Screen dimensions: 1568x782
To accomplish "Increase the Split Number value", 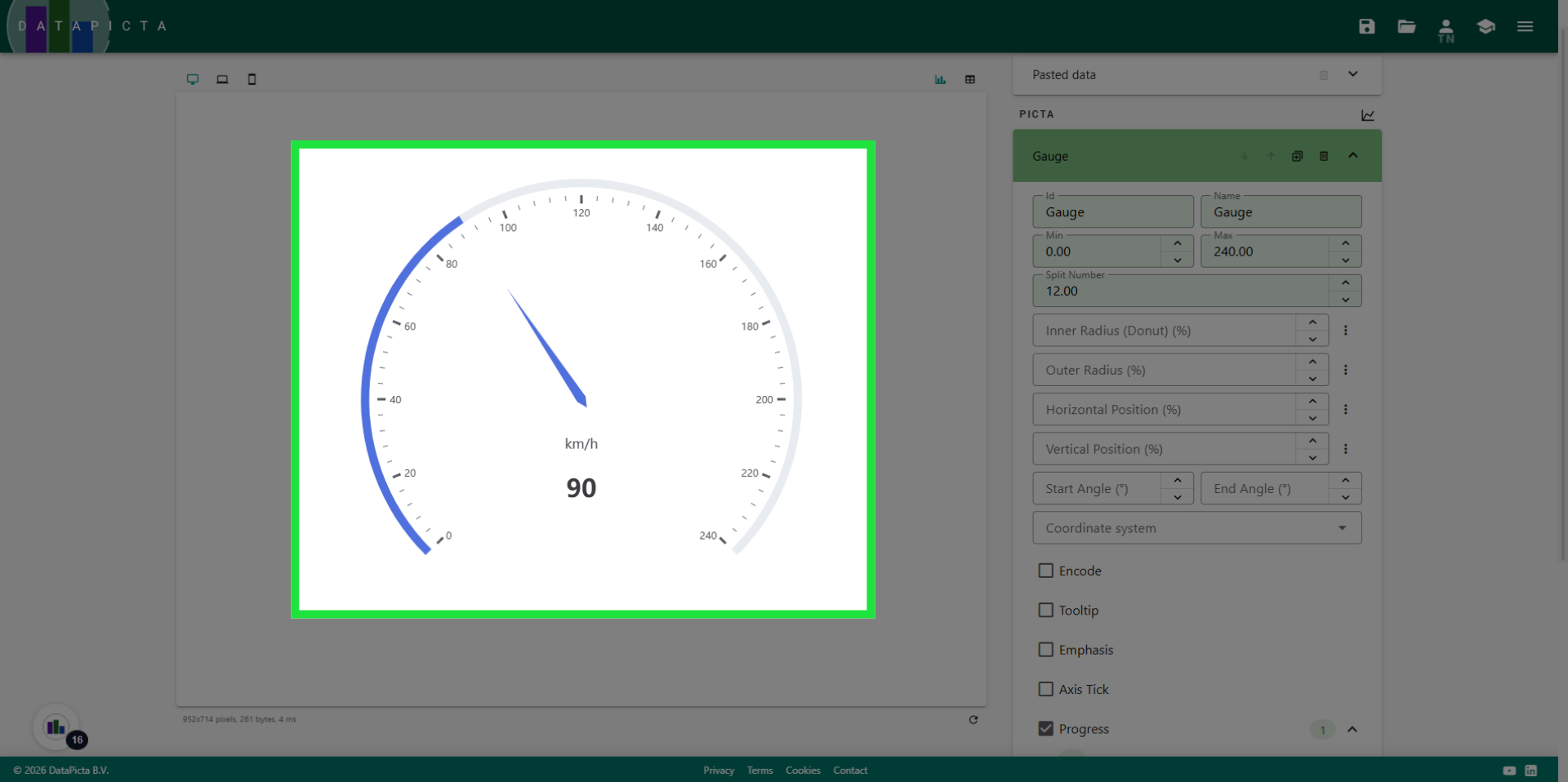I will pos(1345,282).
